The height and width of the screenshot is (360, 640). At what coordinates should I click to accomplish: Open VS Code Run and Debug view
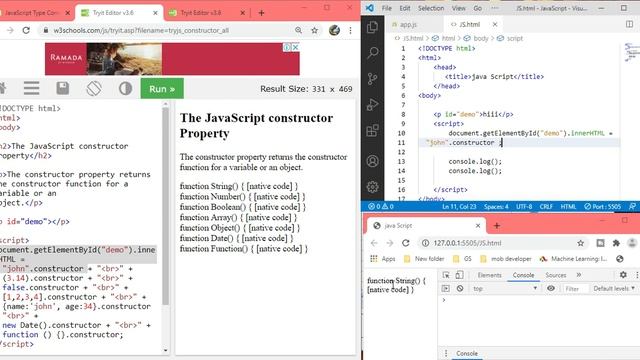pos(372,104)
